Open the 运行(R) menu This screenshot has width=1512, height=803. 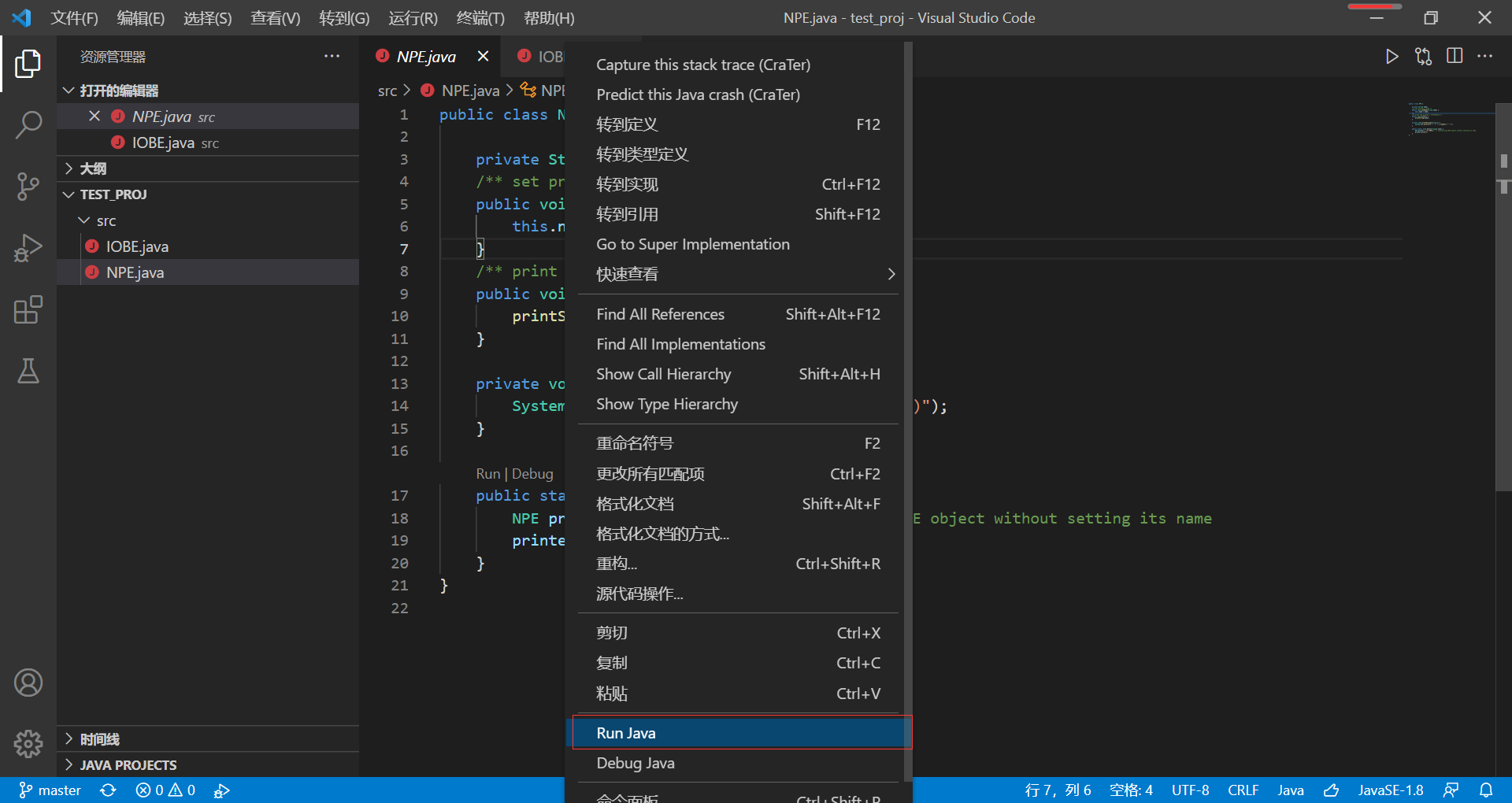click(413, 17)
